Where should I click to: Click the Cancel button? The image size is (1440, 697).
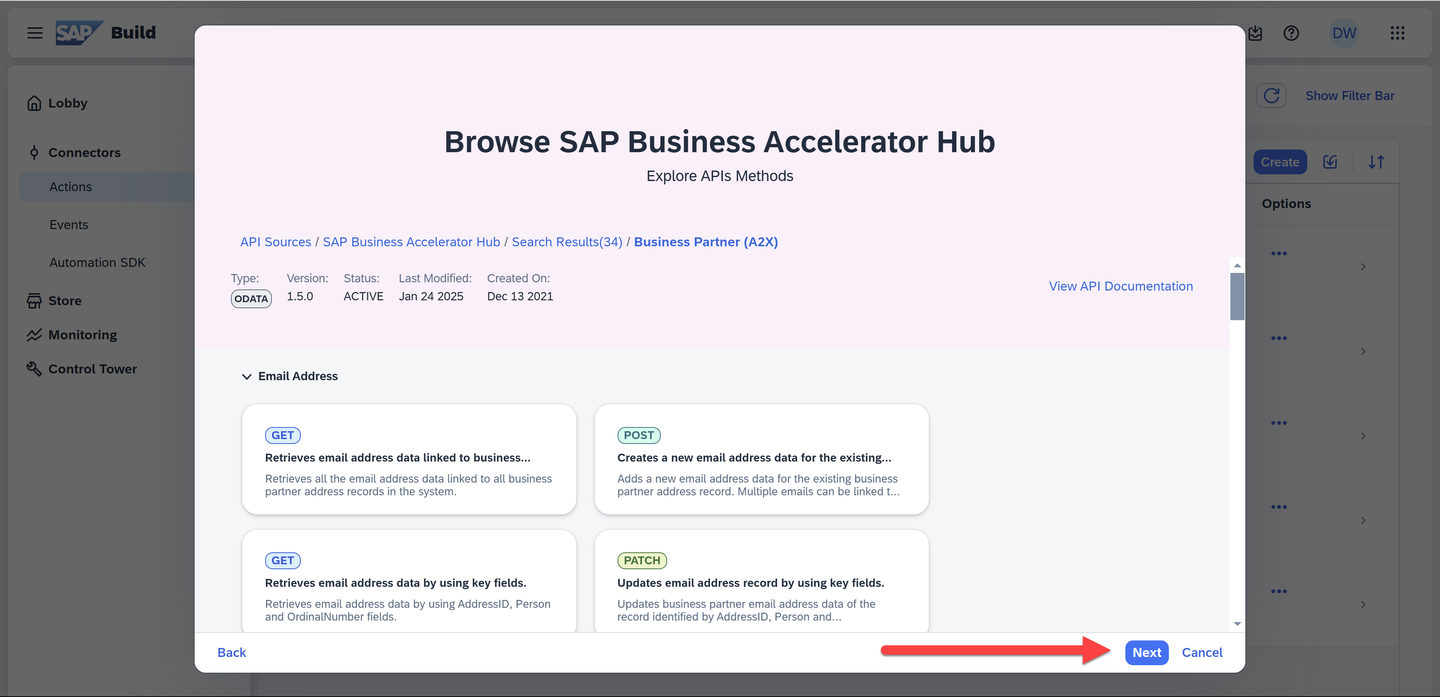(x=1202, y=652)
